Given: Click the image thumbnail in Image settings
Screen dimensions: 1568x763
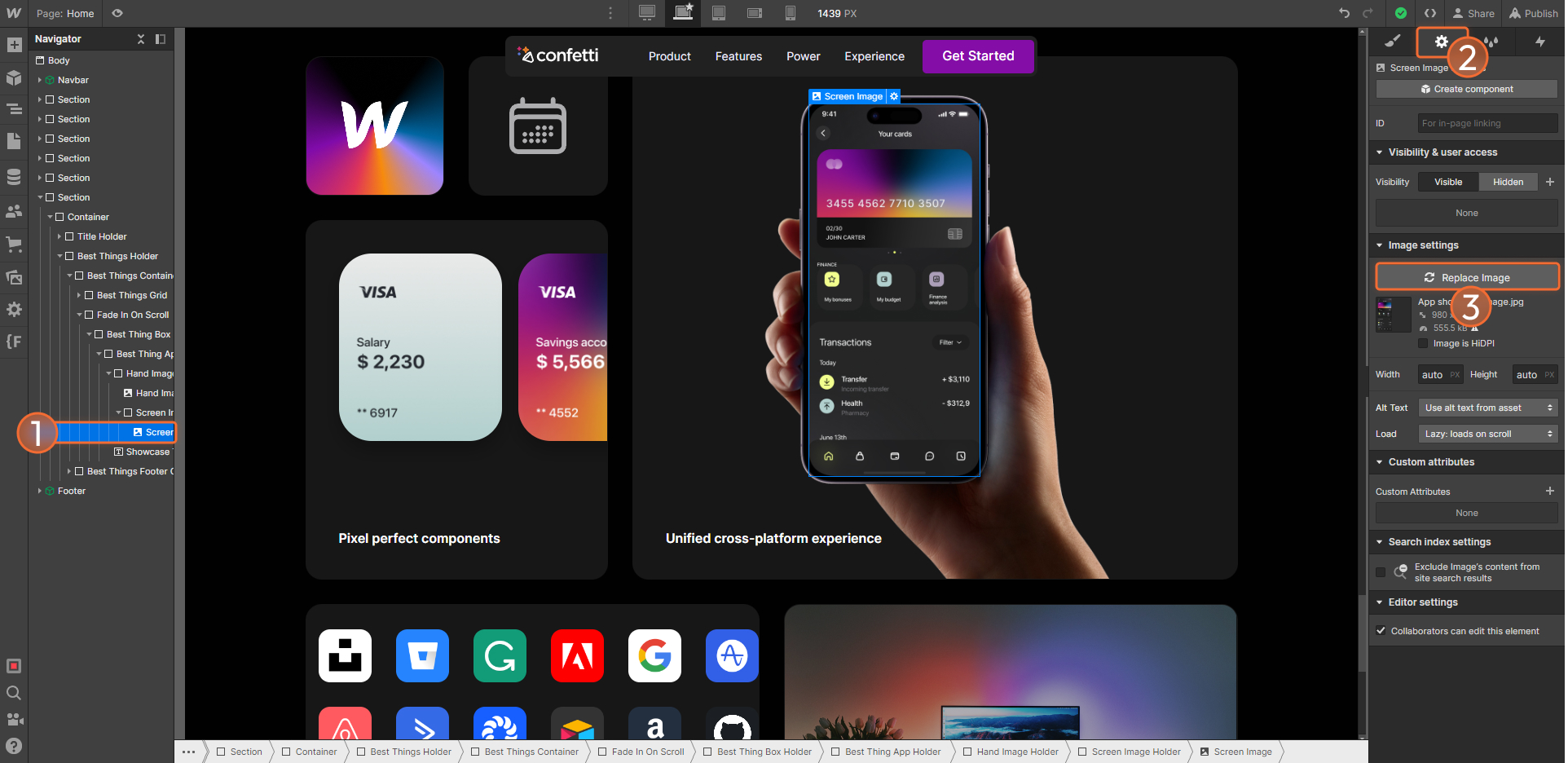Looking at the screenshot, I should pos(1392,315).
